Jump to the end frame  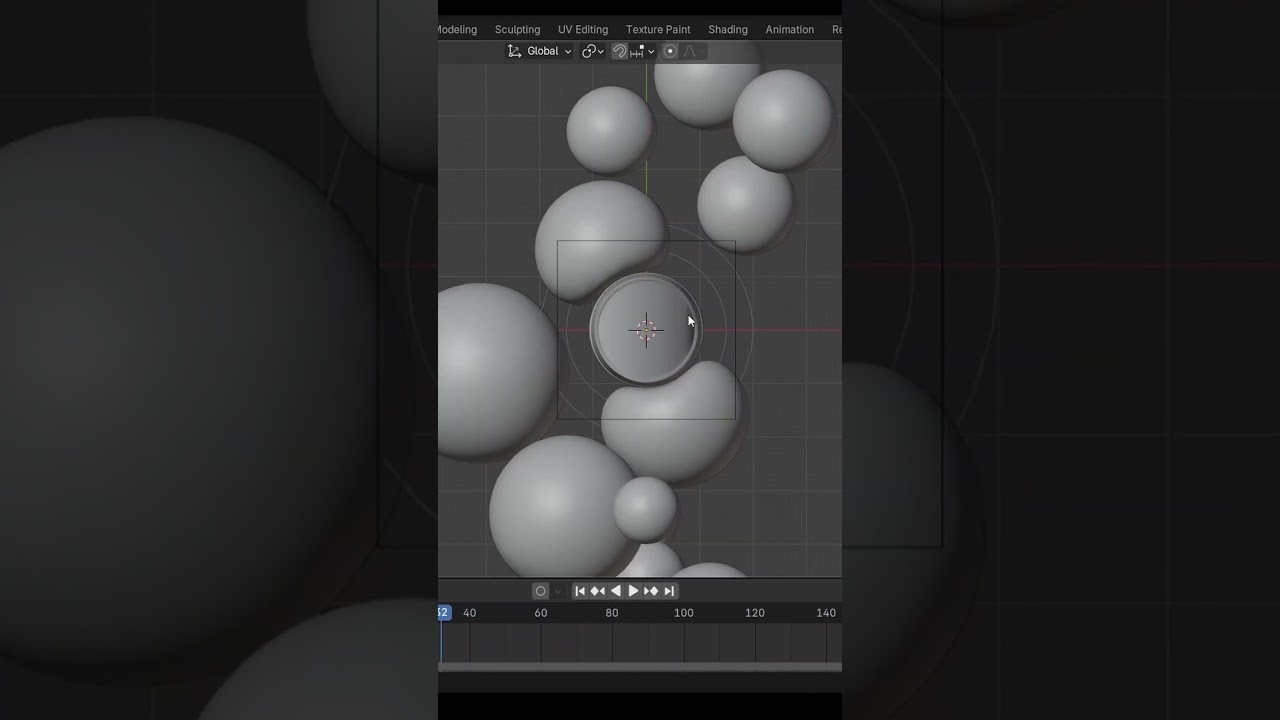[x=669, y=591]
